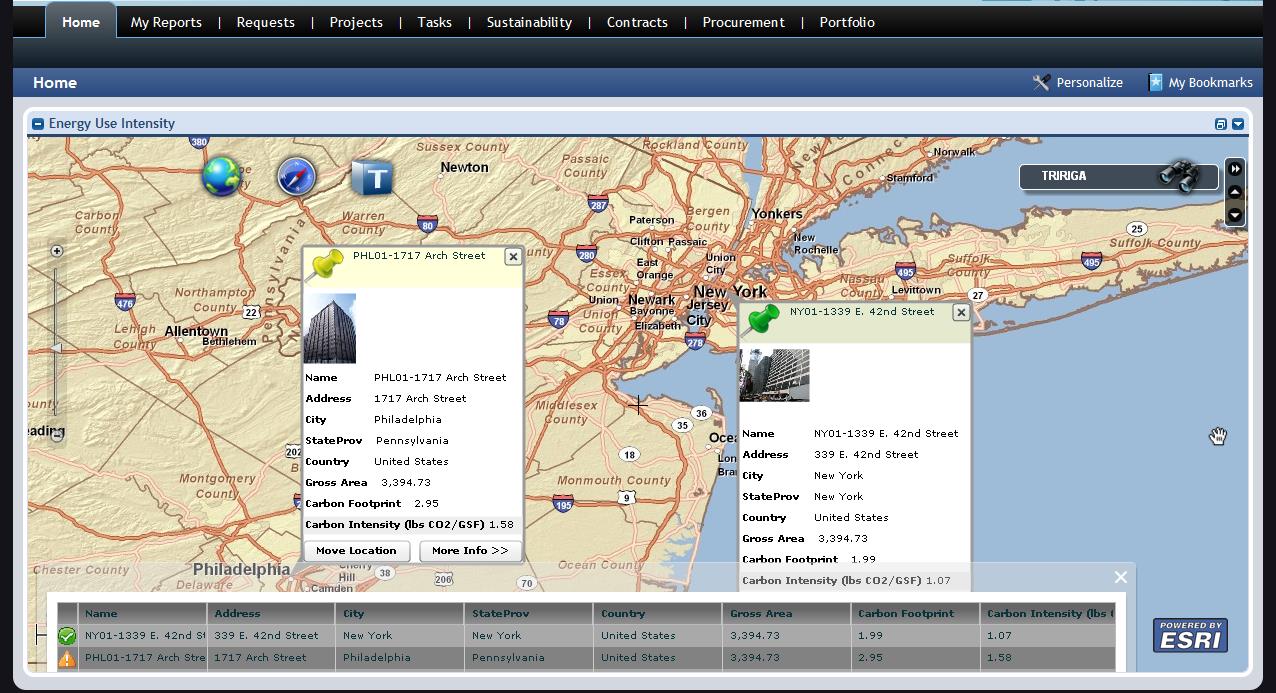This screenshot has height=693, width=1276.
Task: Click yellow pushpin on PHL01 popup
Action: (325, 265)
